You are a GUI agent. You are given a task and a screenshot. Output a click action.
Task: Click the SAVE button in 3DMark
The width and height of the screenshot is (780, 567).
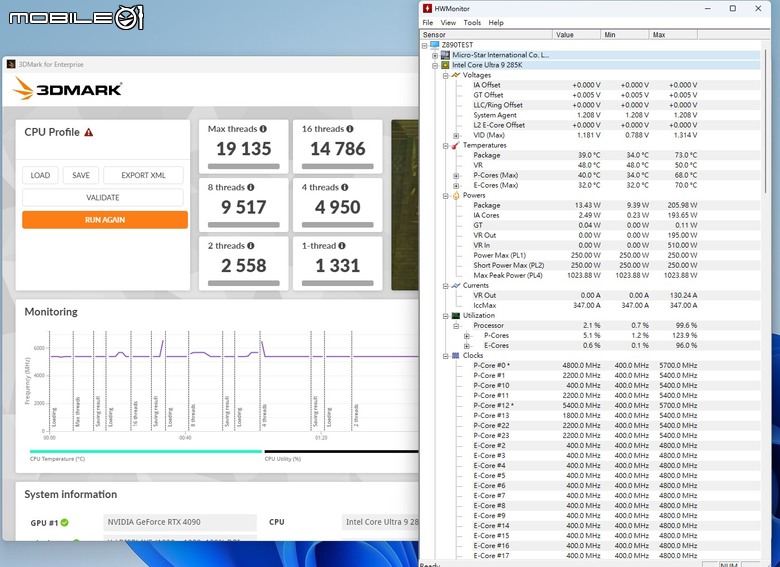[x=81, y=175]
